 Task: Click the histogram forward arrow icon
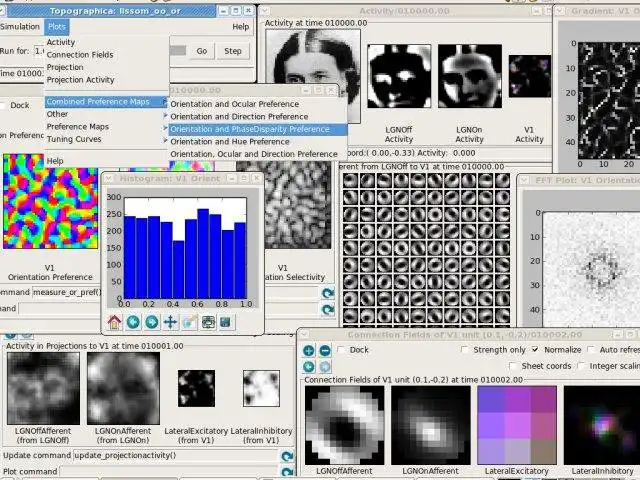click(151, 322)
